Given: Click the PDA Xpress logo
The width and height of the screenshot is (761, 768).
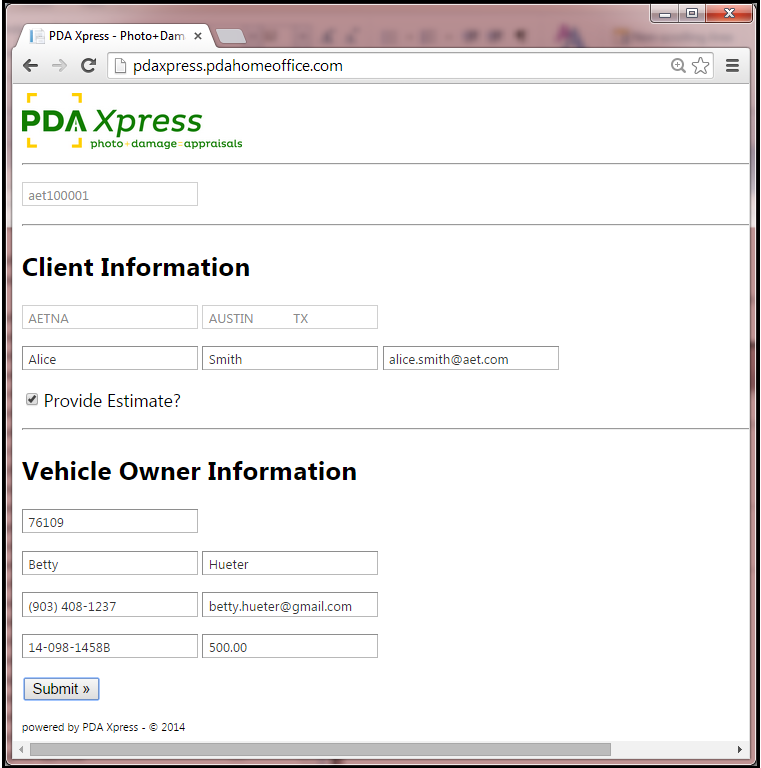Looking at the screenshot, I should 132,121.
